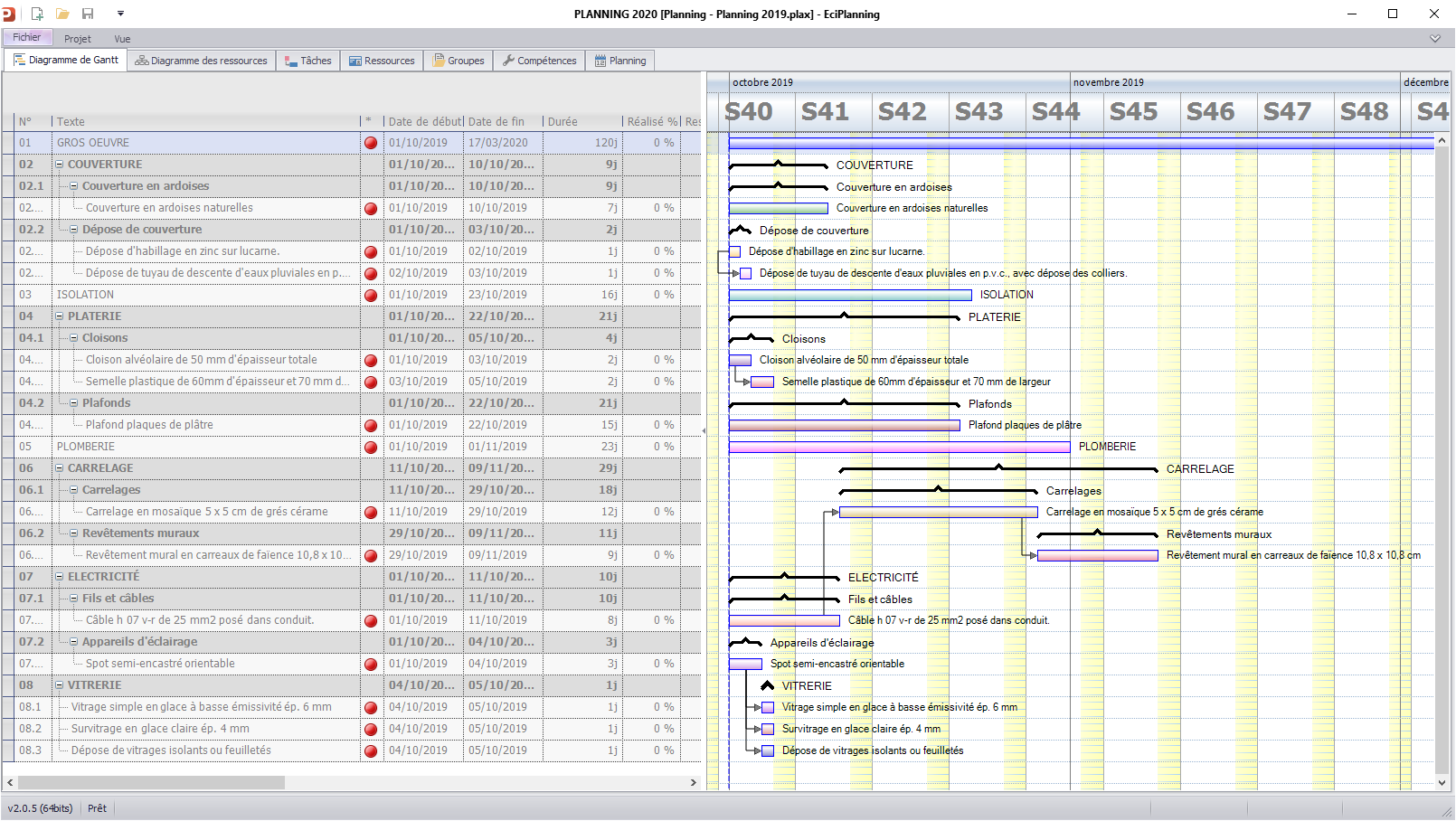Image resolution: width=1456 pixels, height=821 pixels.
Task: Click red dot of Carrelage en mosaïque row
Action: tap(371, 512)
